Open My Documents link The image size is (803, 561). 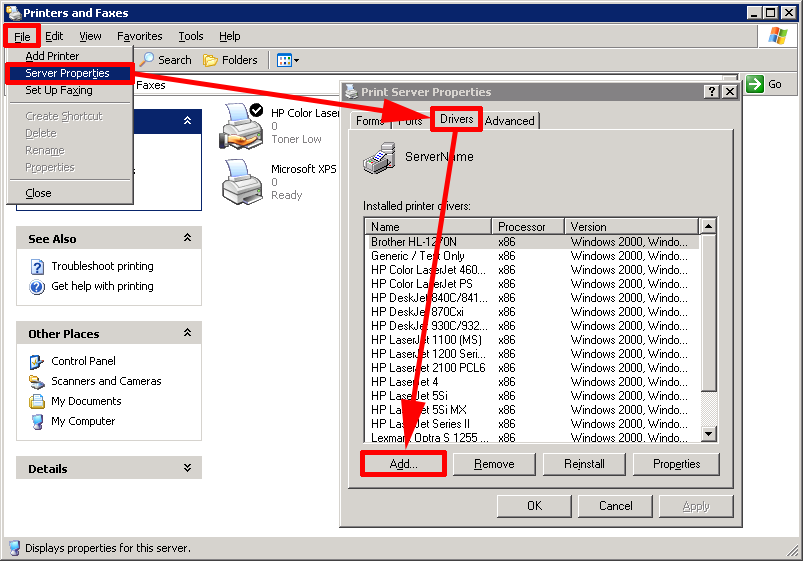coord(86,401)
